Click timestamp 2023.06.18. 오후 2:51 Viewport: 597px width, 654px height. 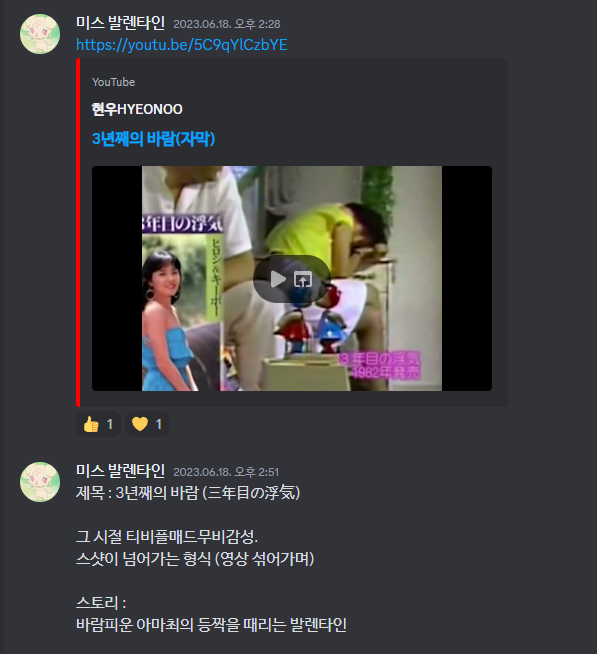(226, 472)
